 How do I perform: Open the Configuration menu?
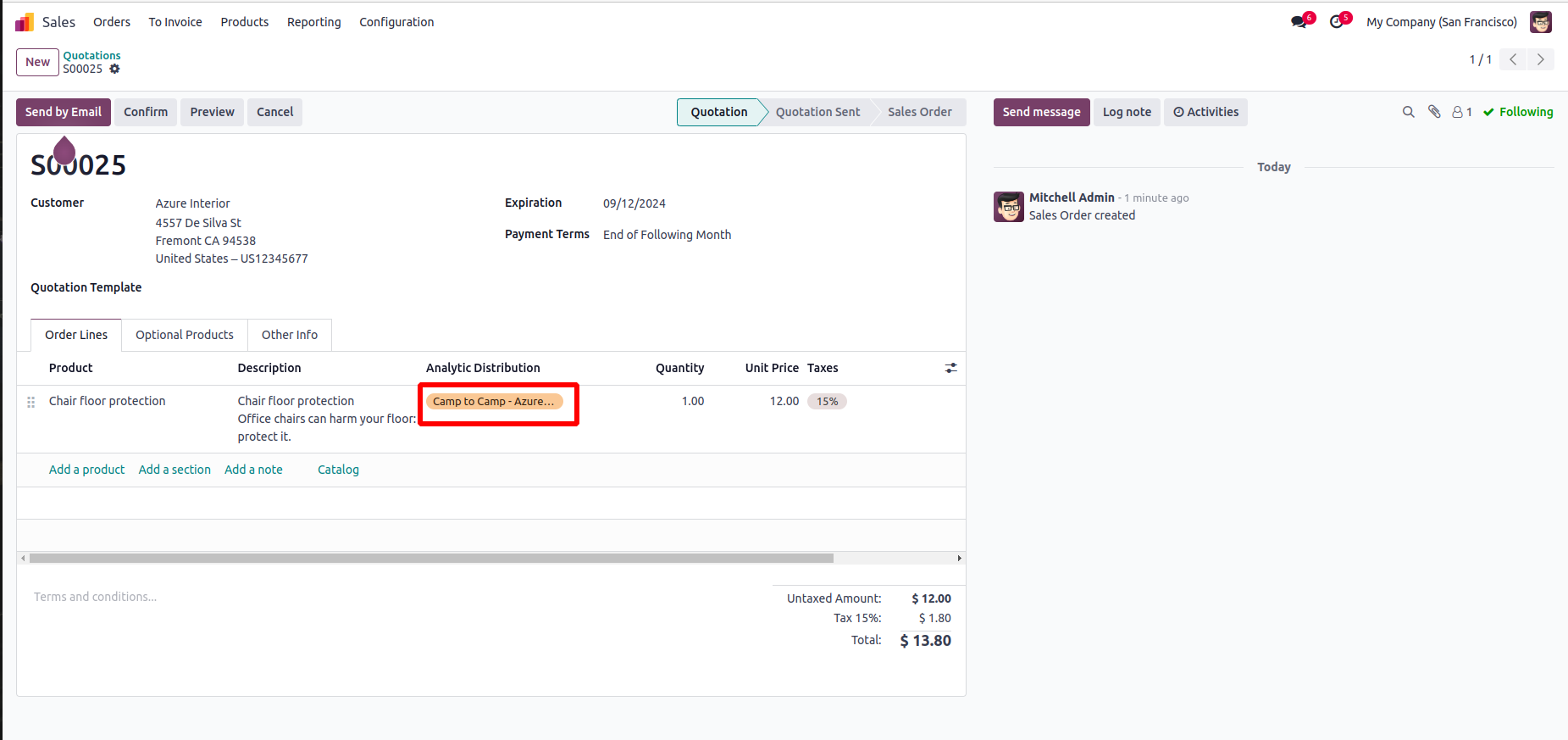pos(396,22)
